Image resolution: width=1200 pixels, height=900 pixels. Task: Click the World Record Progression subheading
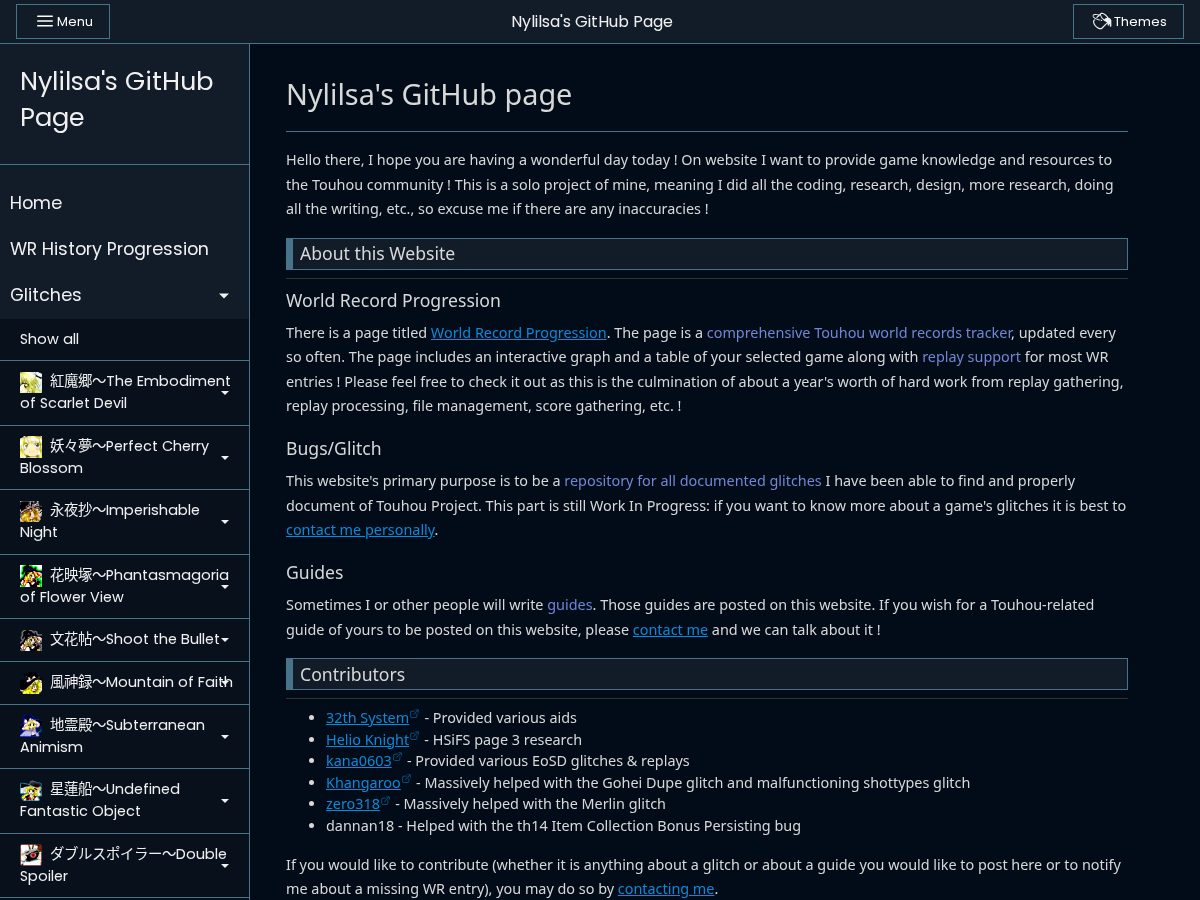393,301
